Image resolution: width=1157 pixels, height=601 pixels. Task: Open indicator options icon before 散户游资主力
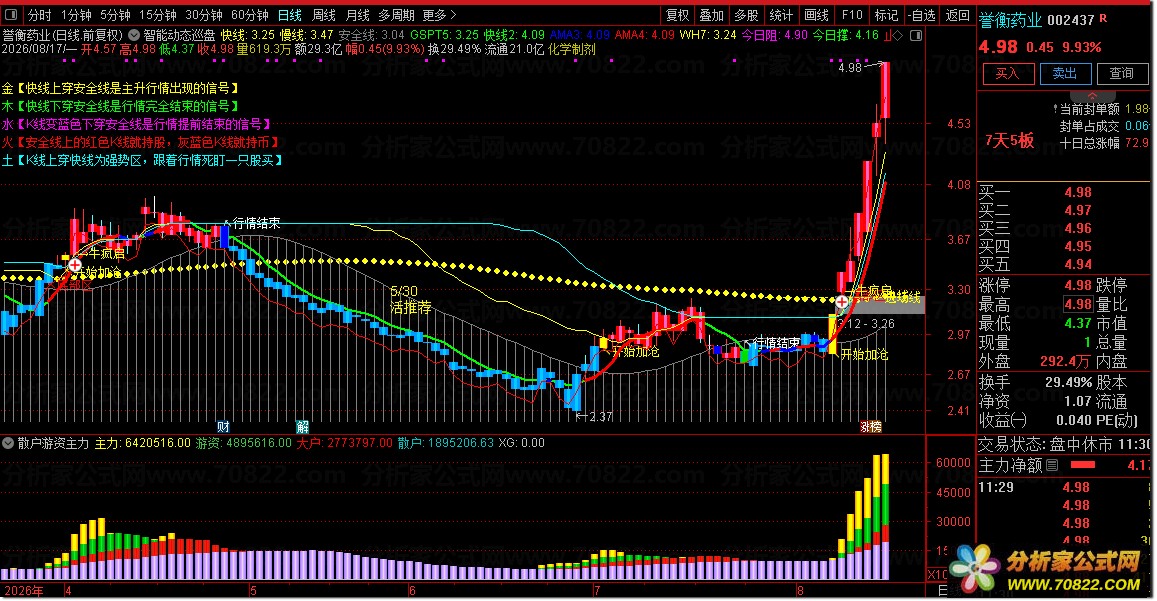click(x=8, y=443)
